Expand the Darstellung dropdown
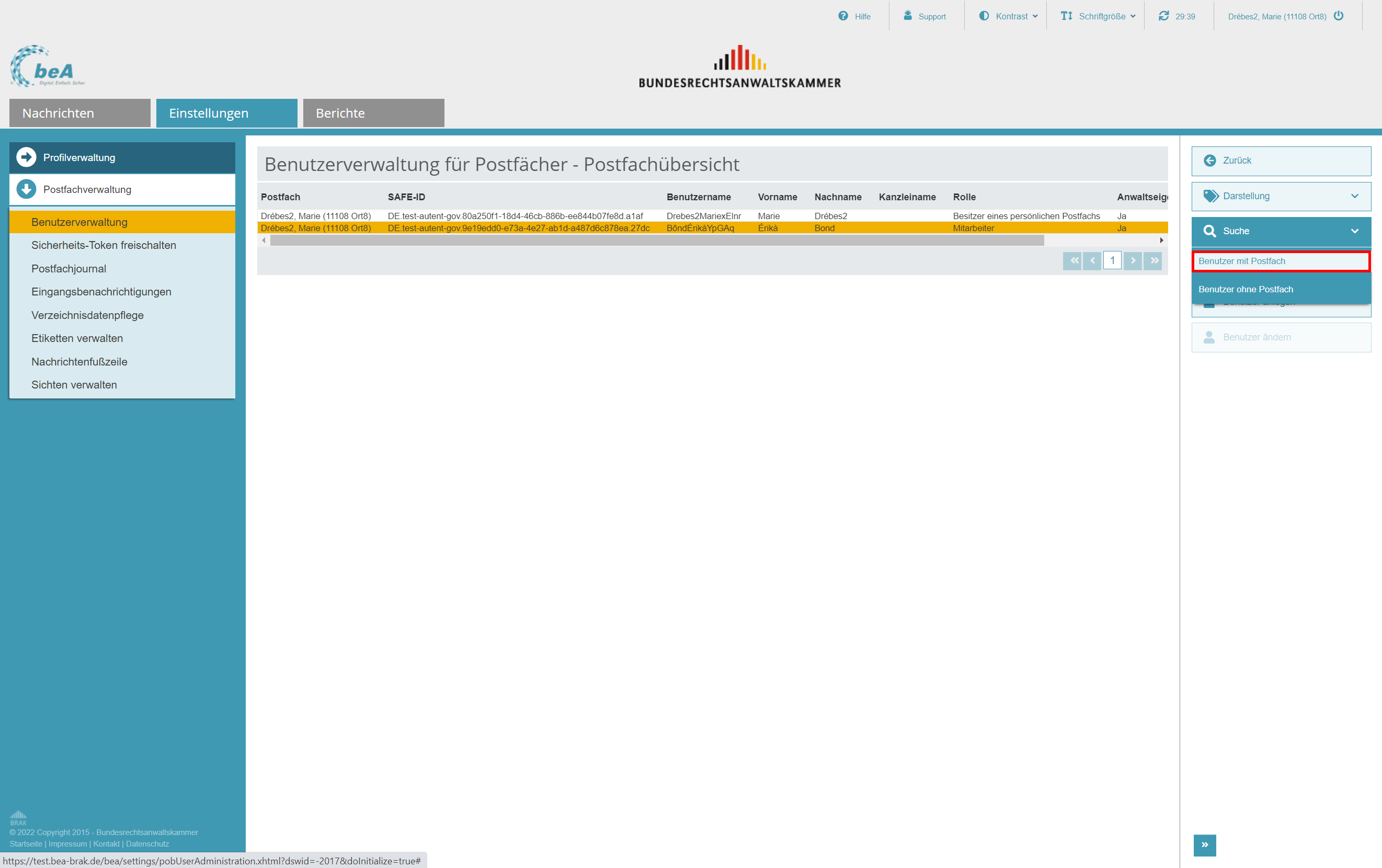1382x868 pixels. (1281, 196)
